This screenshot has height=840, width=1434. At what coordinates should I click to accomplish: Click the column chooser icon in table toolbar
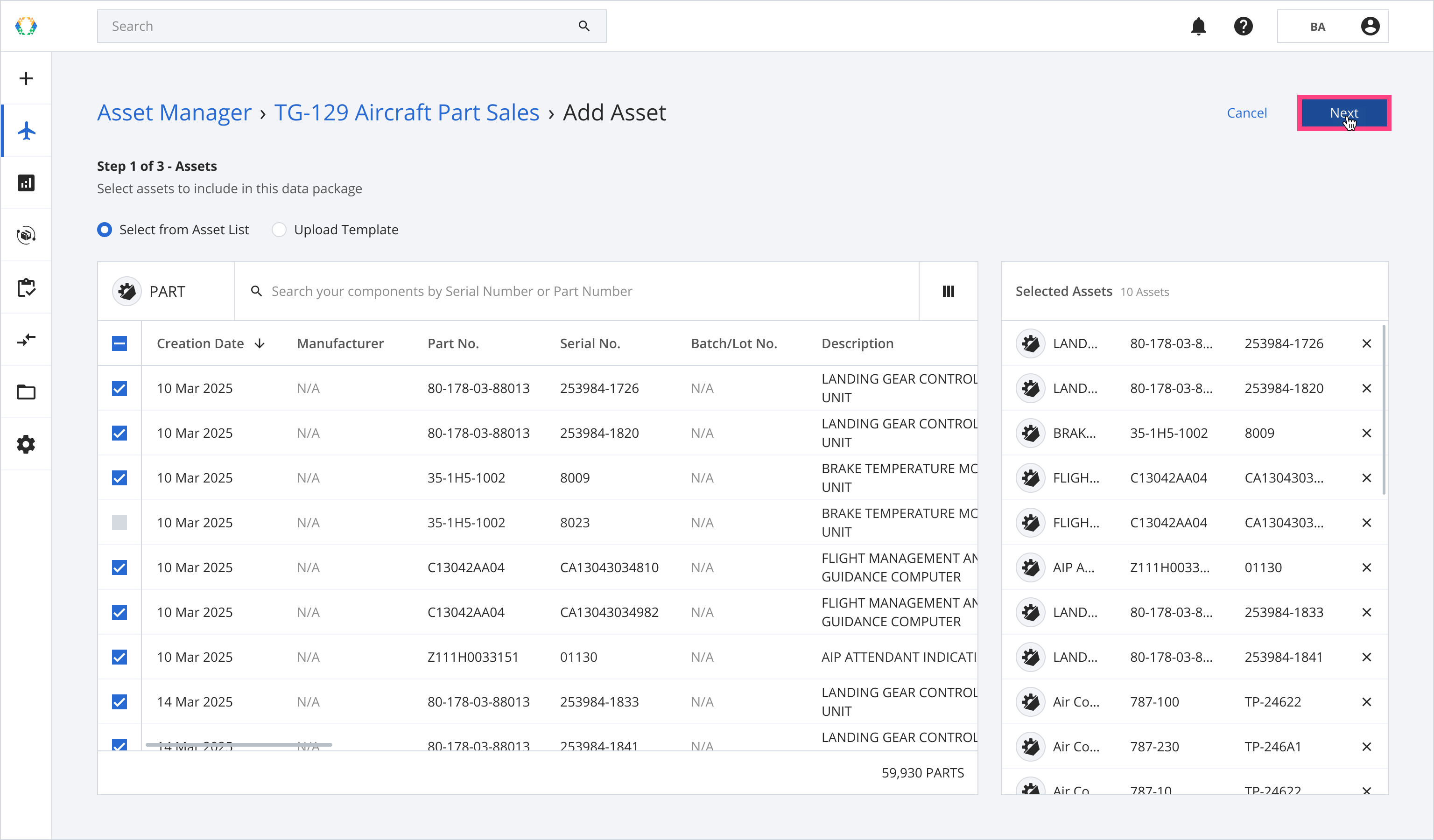pos(948,291)
